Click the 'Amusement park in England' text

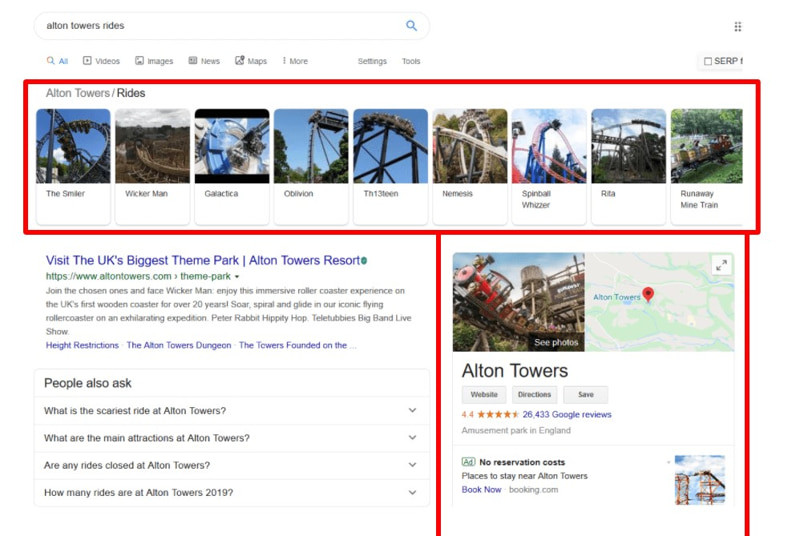(516, 430)
